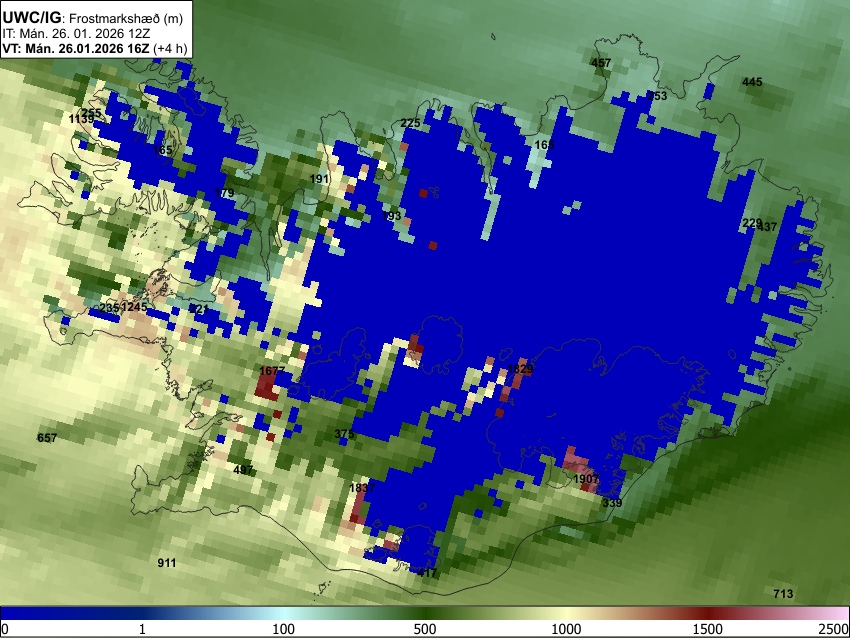Click the map value 1907
This screenshot has height=638, width=850.
(x=586, y=479)
